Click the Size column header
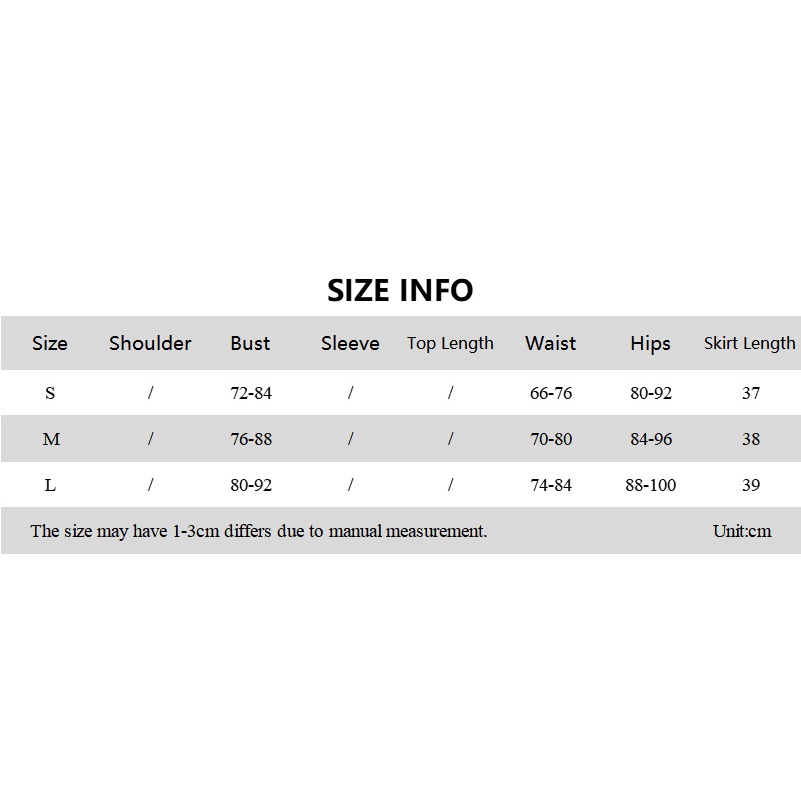 click(x=50, y=343)
